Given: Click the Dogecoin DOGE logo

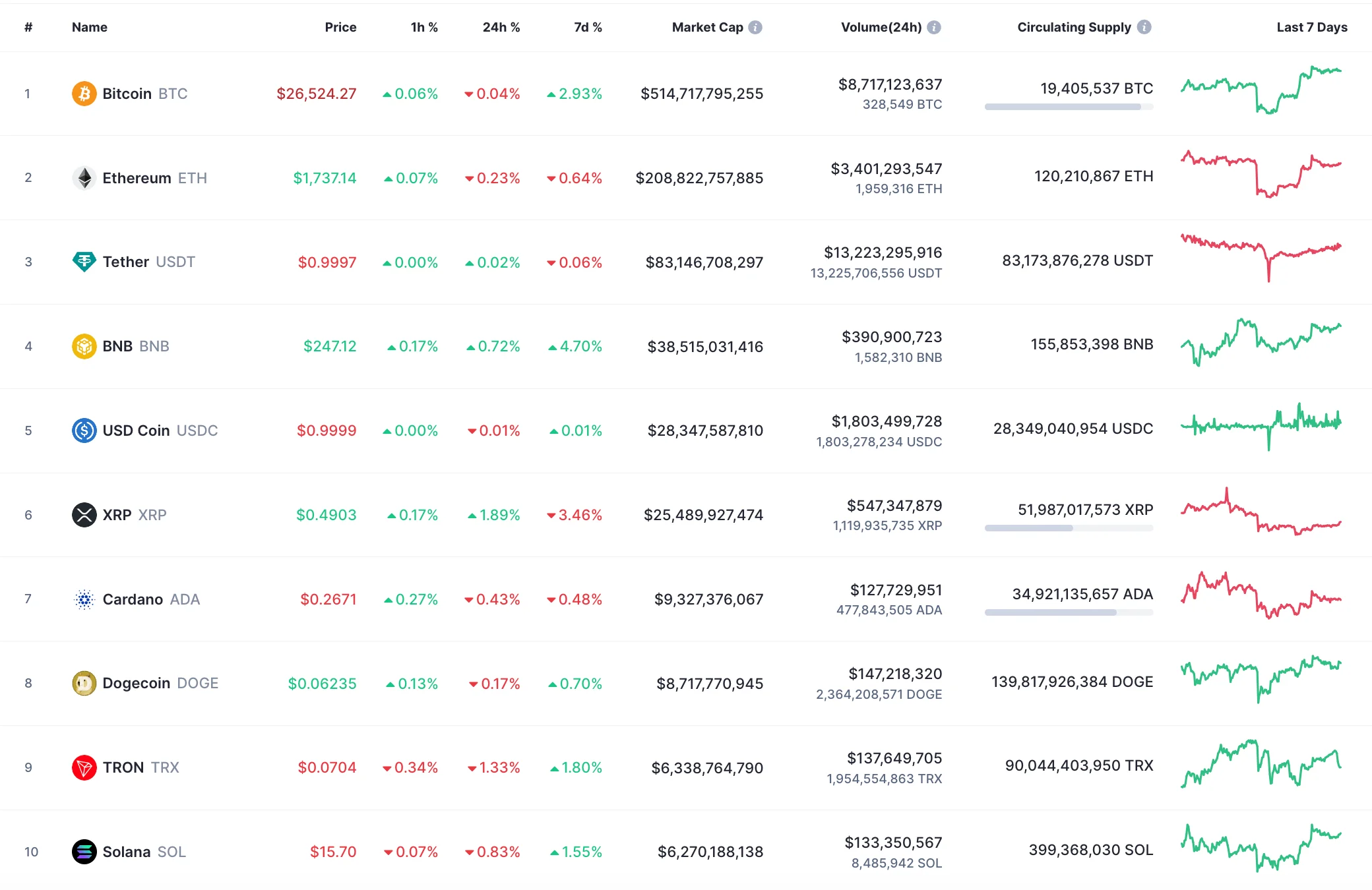Looking at the screenshot, I should coord(83,683).
